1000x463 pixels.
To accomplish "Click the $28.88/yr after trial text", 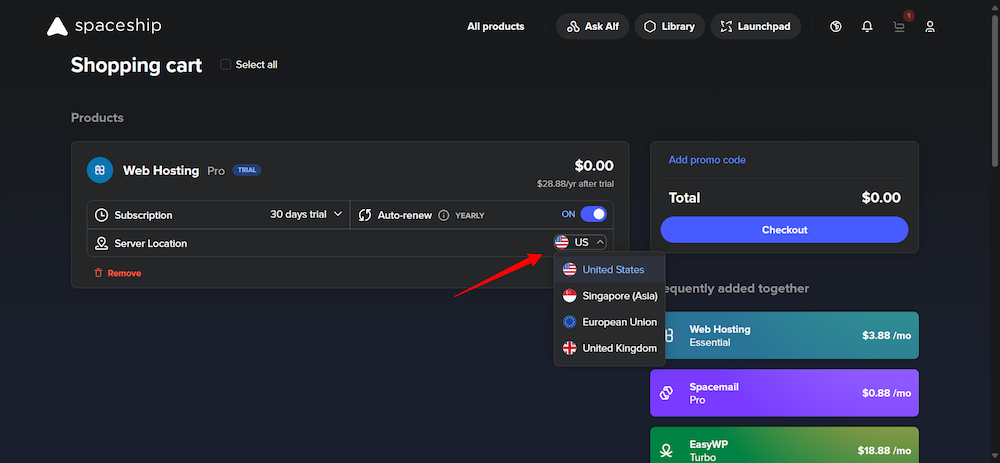I will (x=575, y=184).
